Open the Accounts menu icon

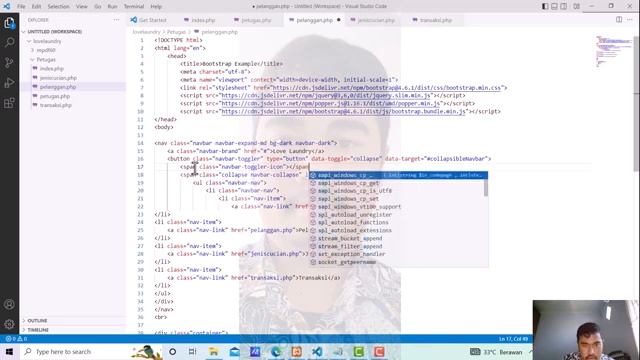pos(9,304)
